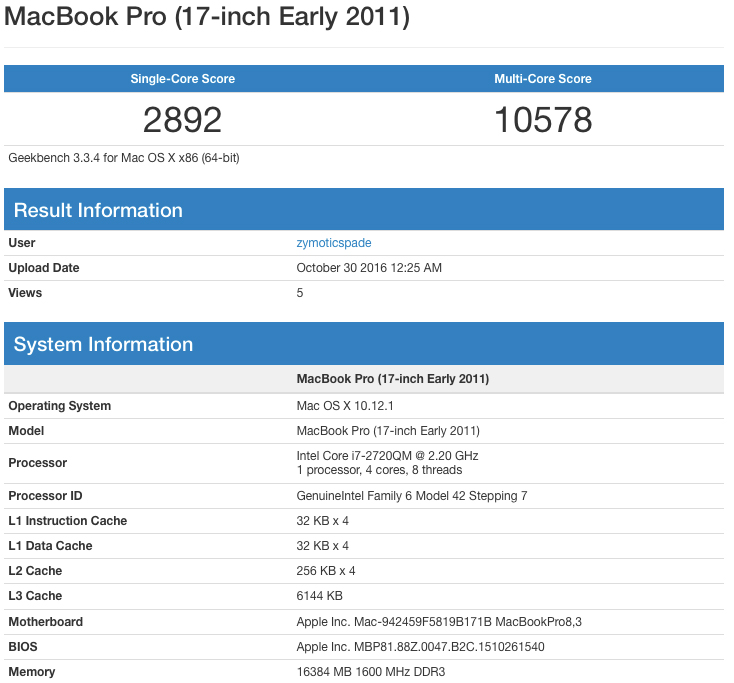Click the Model row label
Viewport: 734px width, 683px height.
click(x=26, y=431)
